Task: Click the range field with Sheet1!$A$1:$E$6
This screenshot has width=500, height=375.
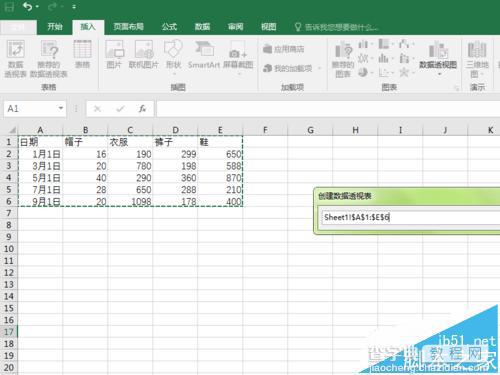Action: (x=410, y=218)
